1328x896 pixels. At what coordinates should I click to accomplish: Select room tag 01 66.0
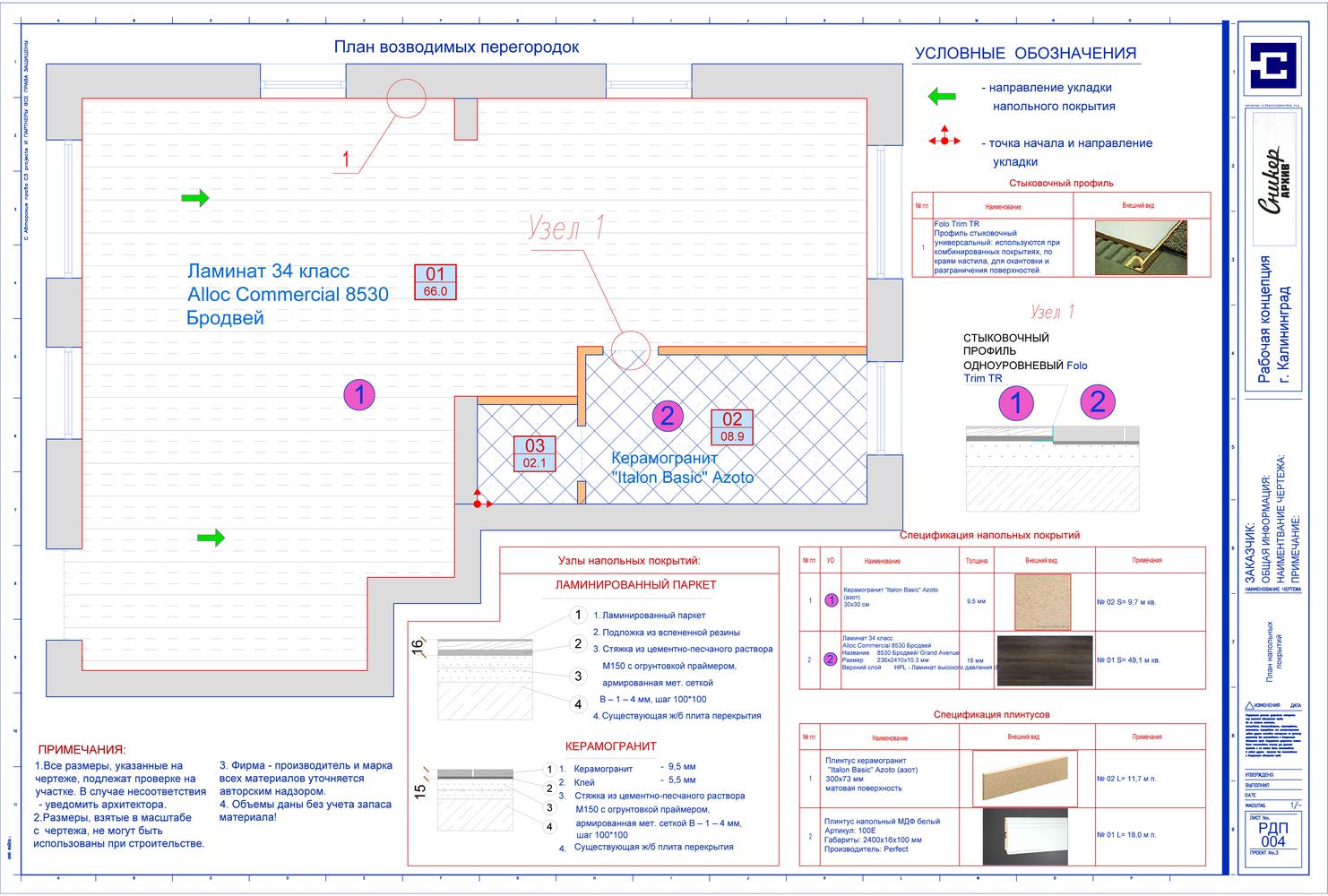pyautogui.click(x=435, y=281)
